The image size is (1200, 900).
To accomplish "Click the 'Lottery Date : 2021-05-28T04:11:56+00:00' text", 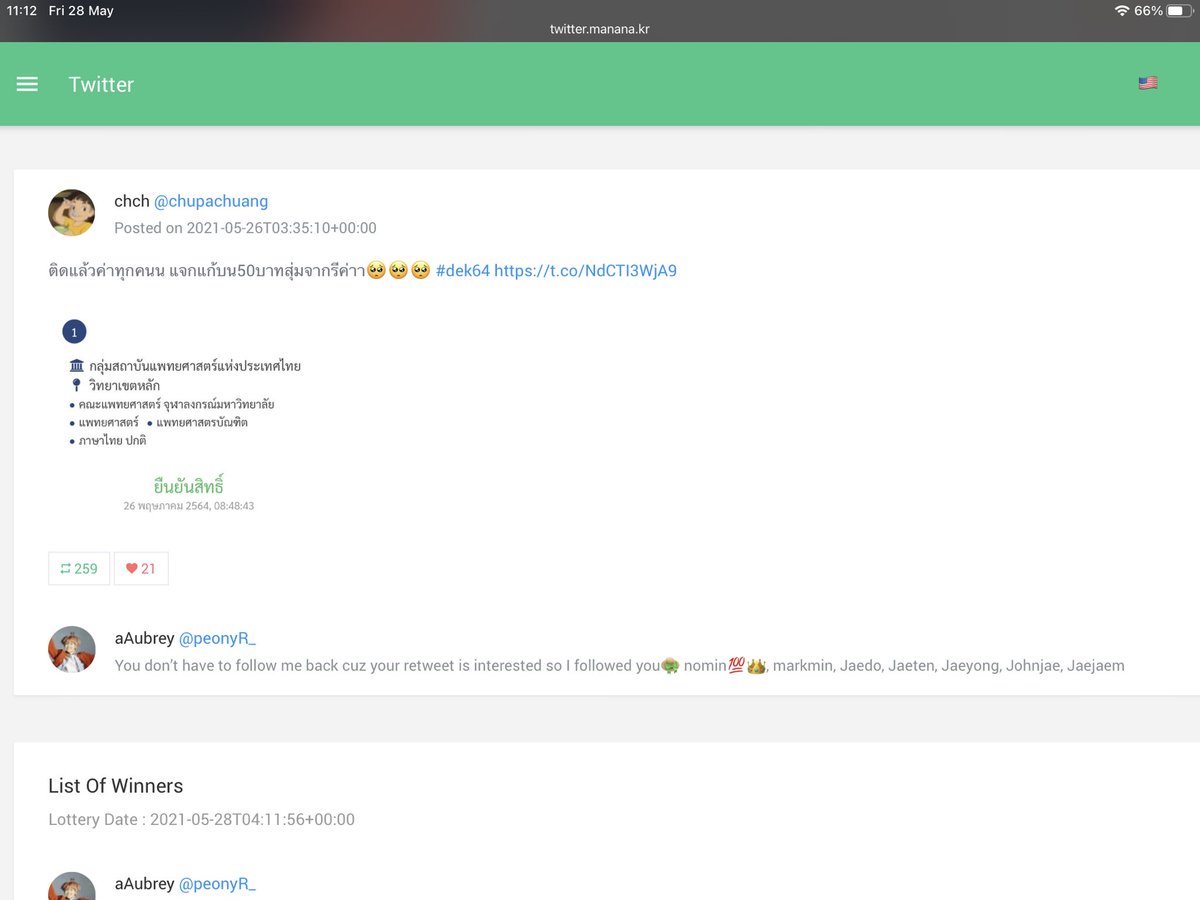I will tap(201, 820).
